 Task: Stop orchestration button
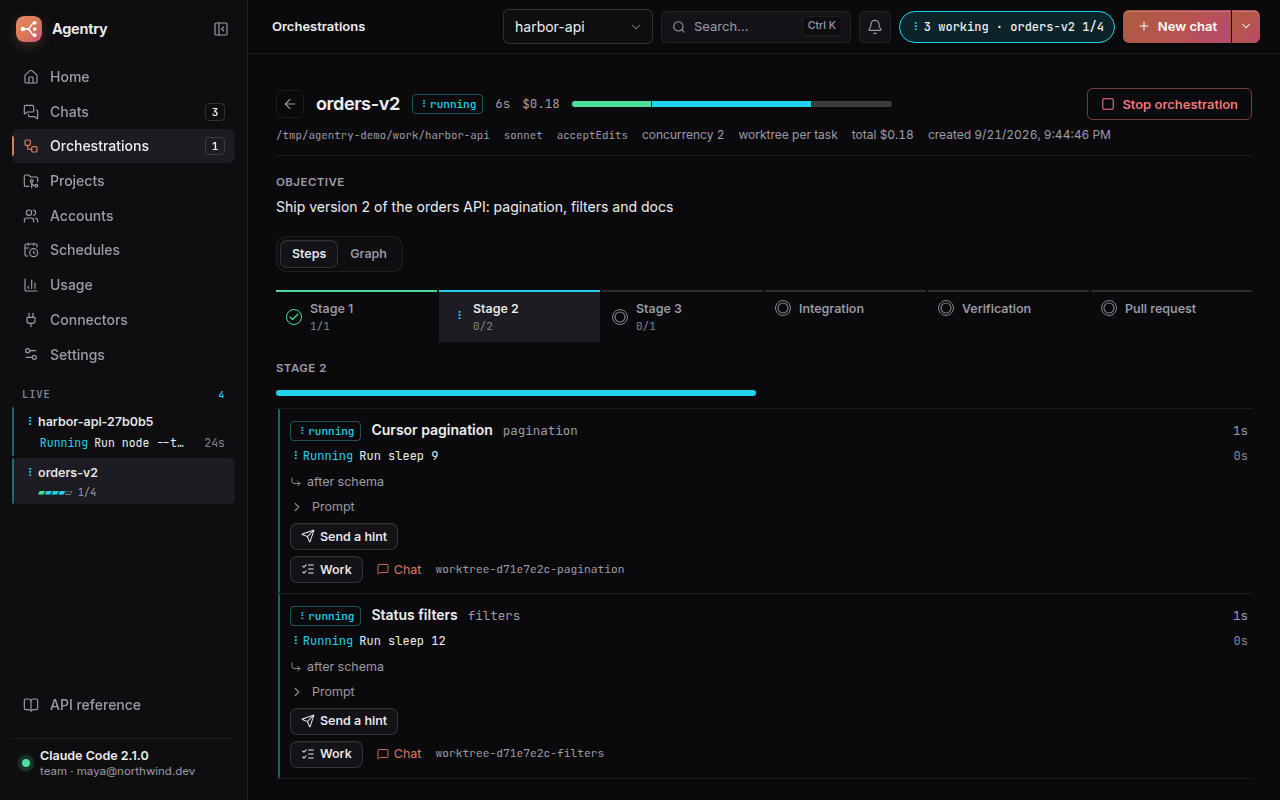coord(1169,104)
